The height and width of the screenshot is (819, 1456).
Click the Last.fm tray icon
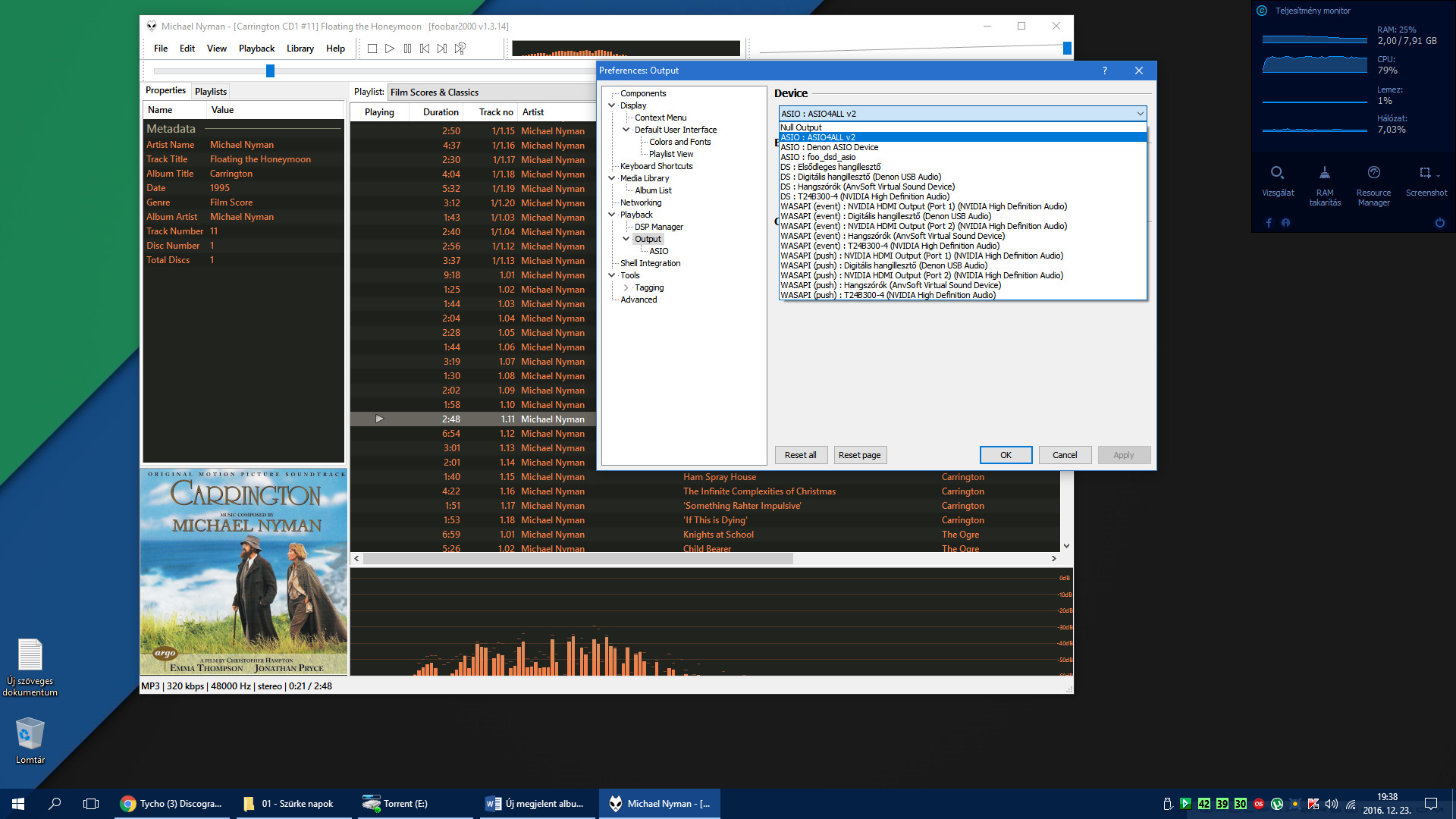click(x=1259, y=804)
